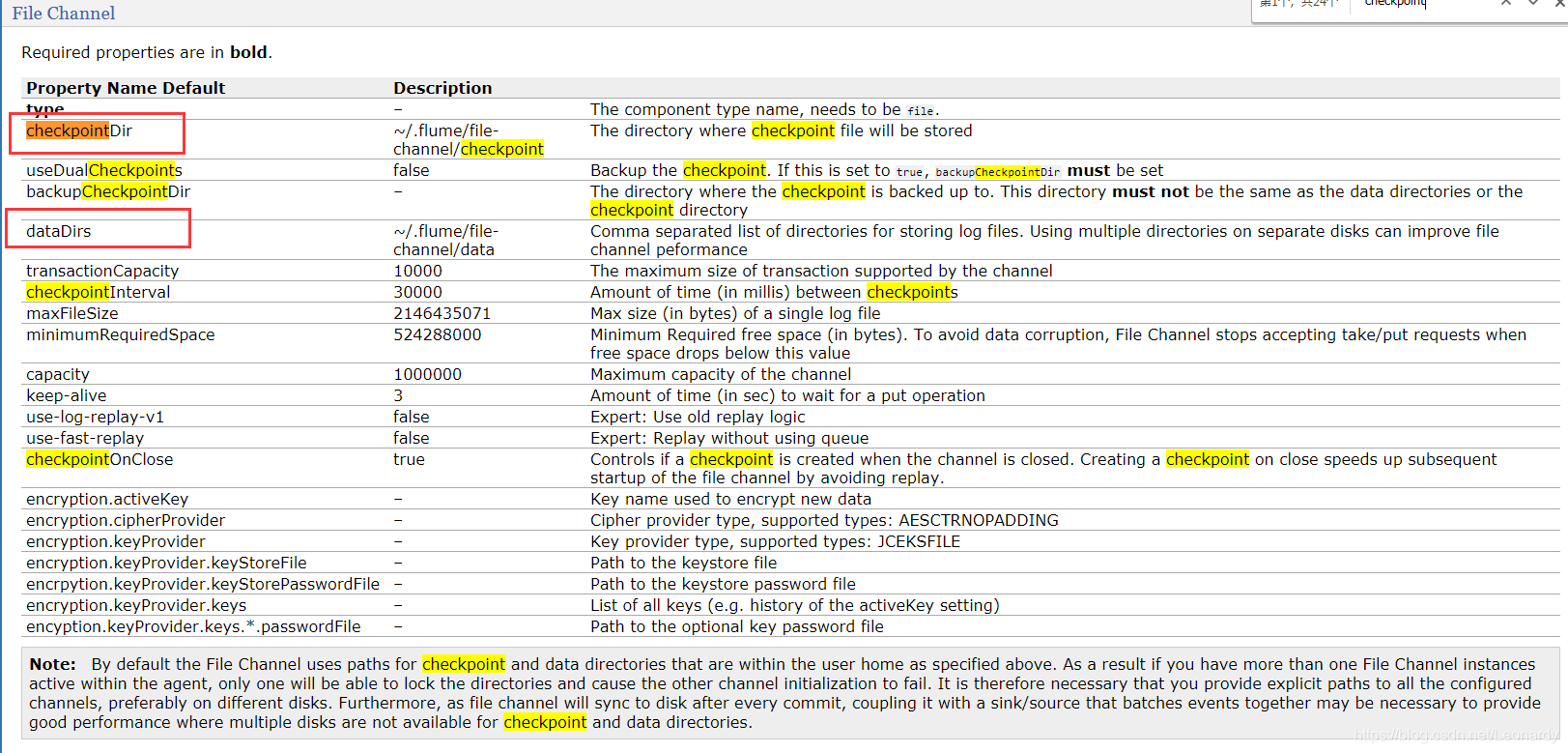Select the 'minimumRequiredSpace' property name
This screenshot has height=753, width=1568.
click(x=121, y=334)
